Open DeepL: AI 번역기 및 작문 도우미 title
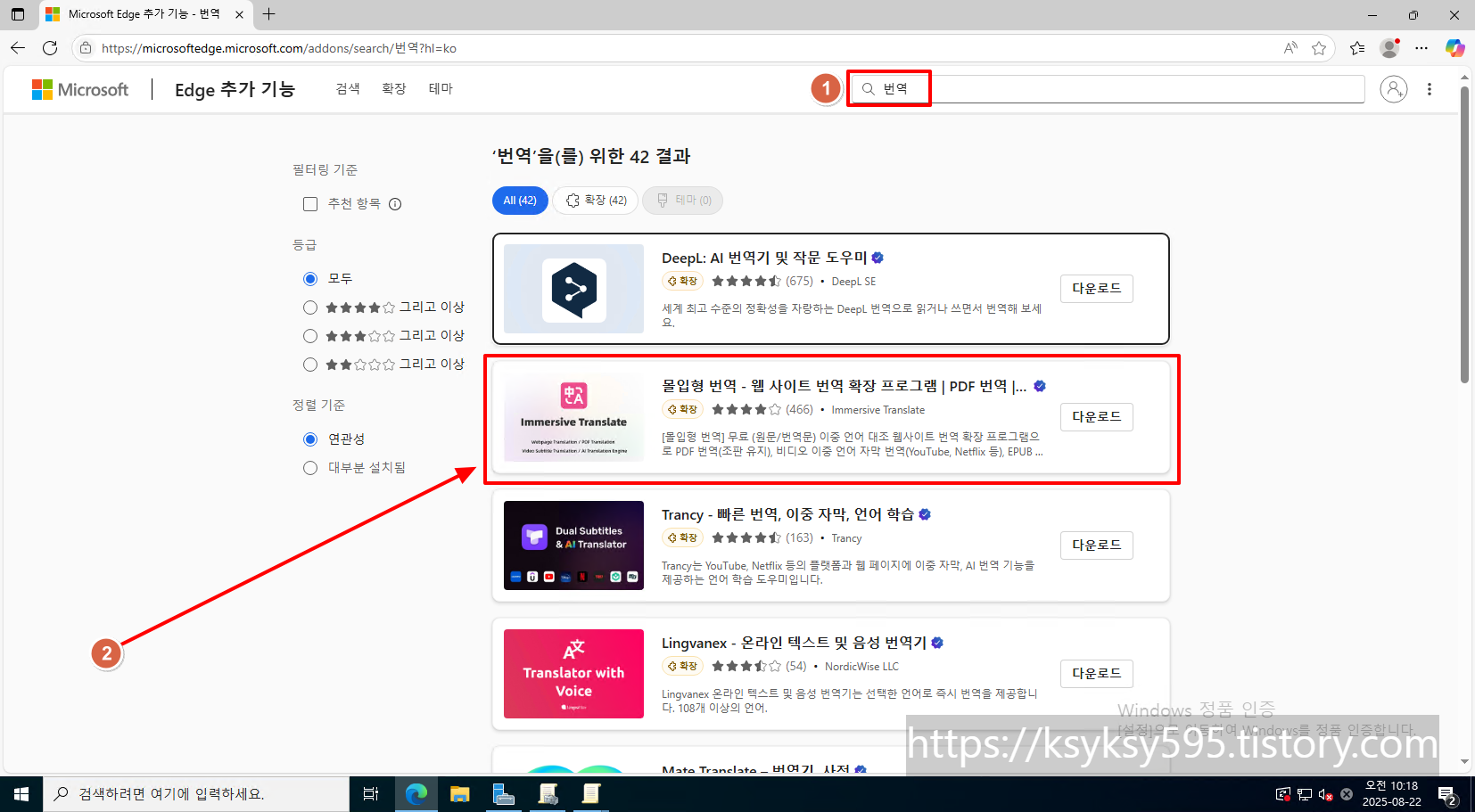The width and height of the screenshot is (1475, 812). [764, 258]
